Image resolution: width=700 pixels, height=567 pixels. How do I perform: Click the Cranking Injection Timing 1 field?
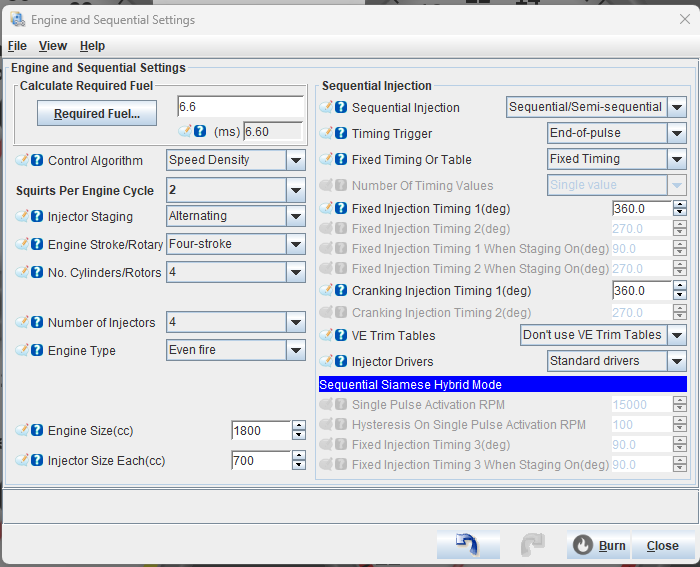[641, 290]
